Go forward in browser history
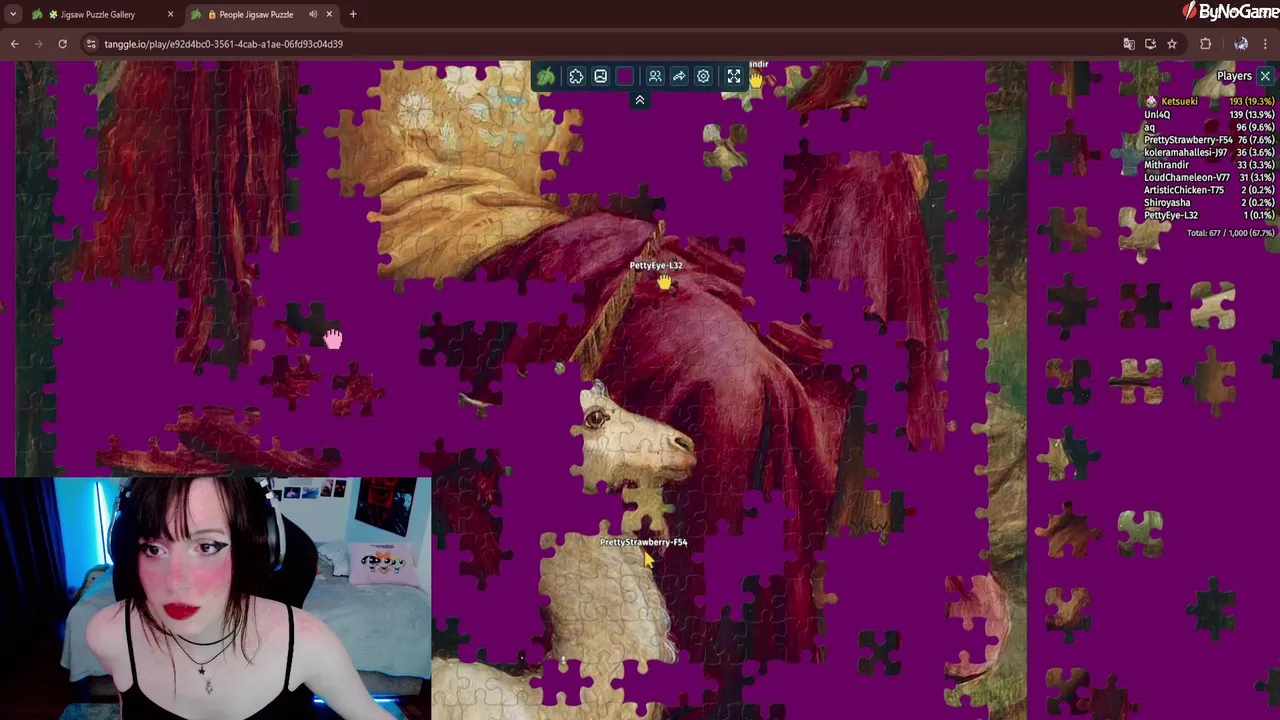 point(38,44)
